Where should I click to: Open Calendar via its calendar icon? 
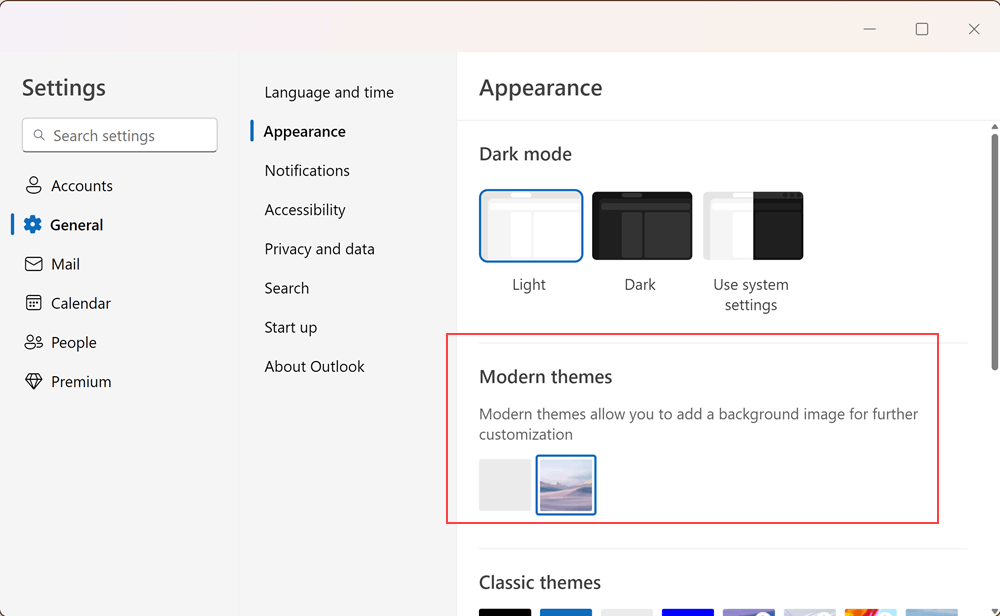click(33, 303)
